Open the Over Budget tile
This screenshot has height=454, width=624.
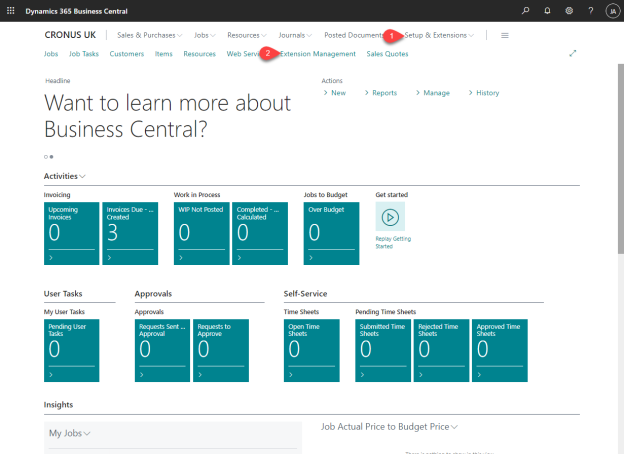(x=332, y=233)
